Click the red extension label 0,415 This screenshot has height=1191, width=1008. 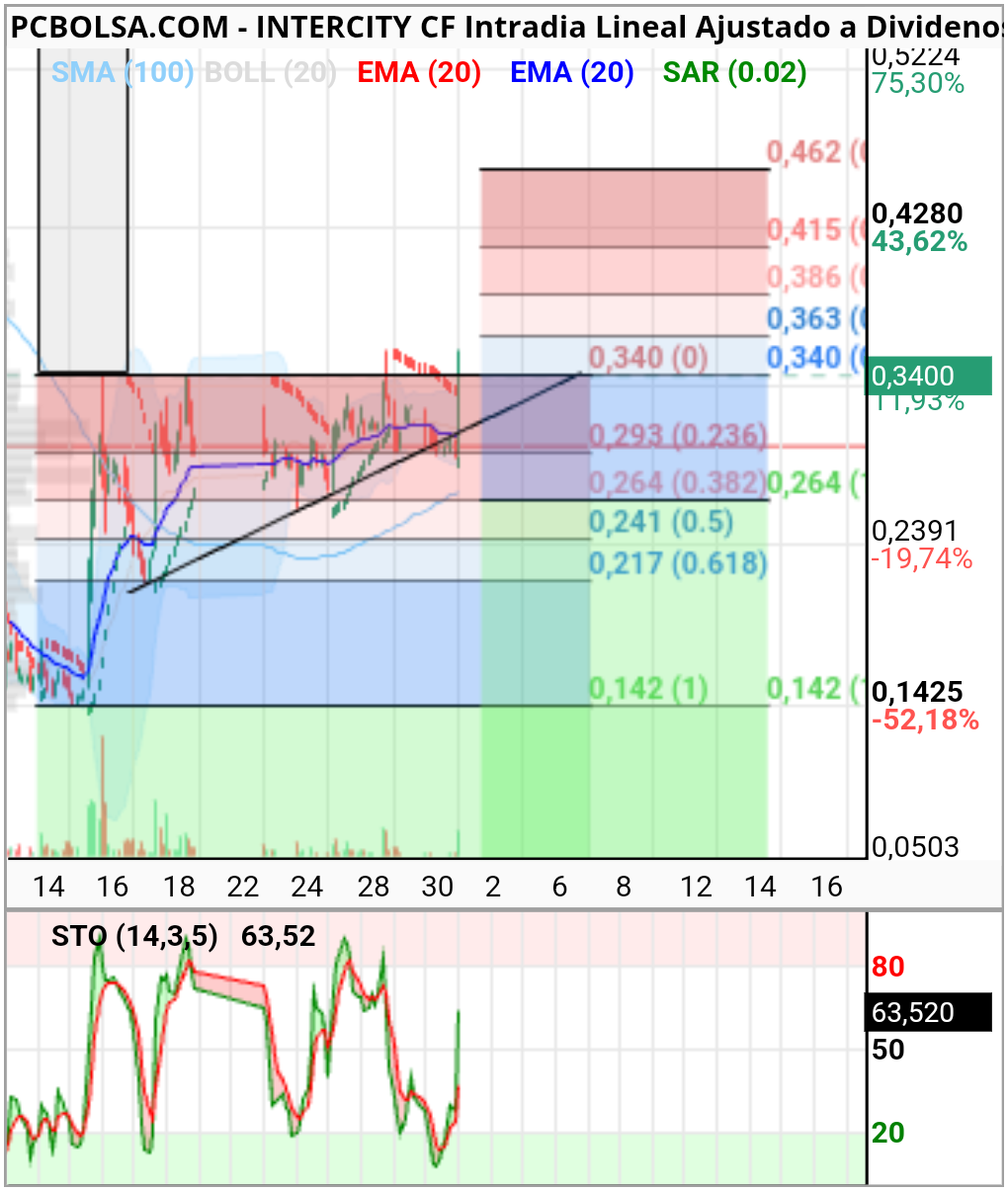click(x=816, y=229)
